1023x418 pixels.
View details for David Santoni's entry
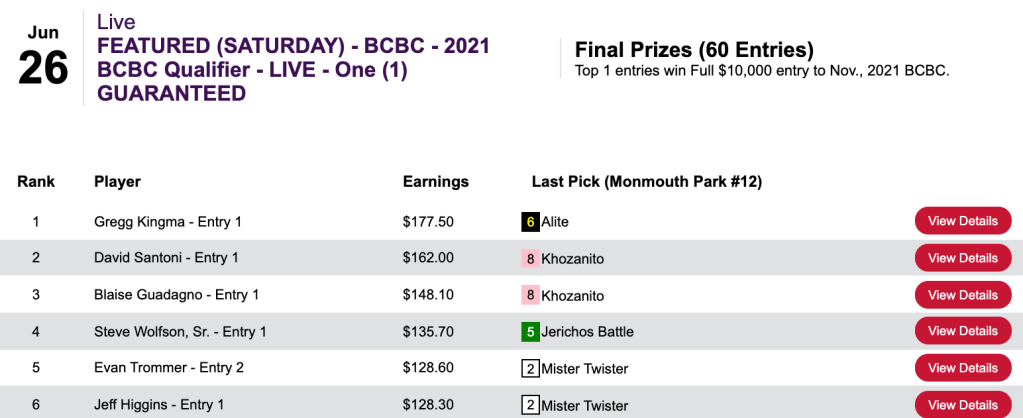click(962, 258)
